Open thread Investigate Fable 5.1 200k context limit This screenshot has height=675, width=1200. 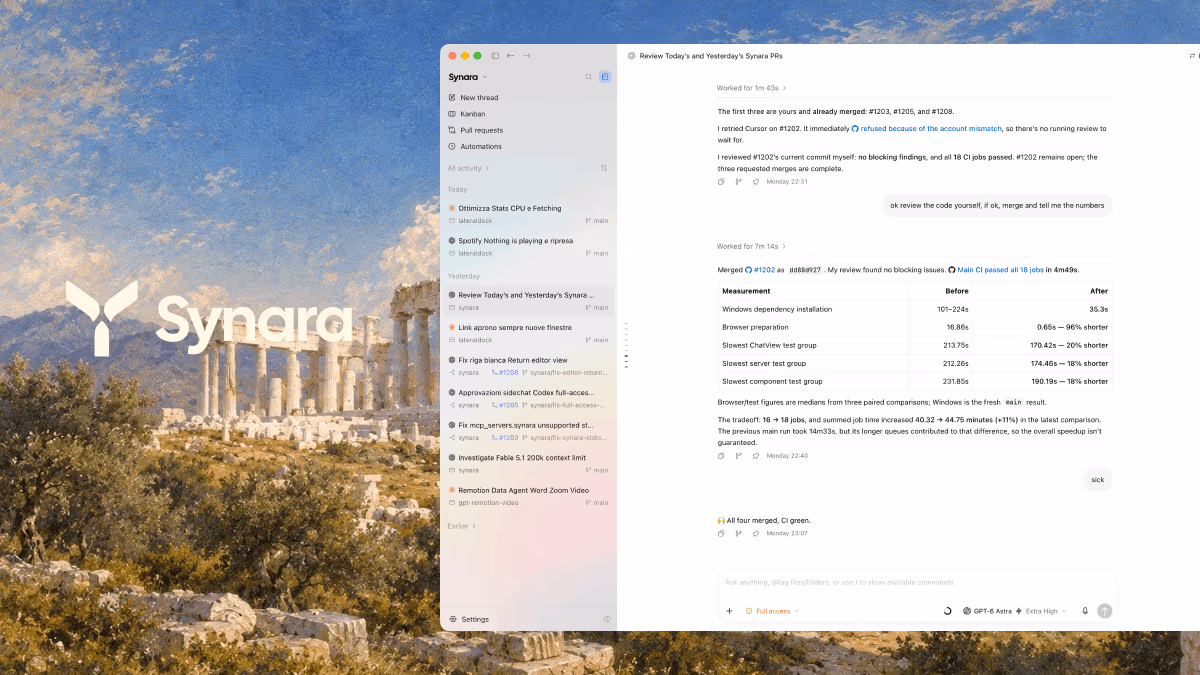coord(529,463)
